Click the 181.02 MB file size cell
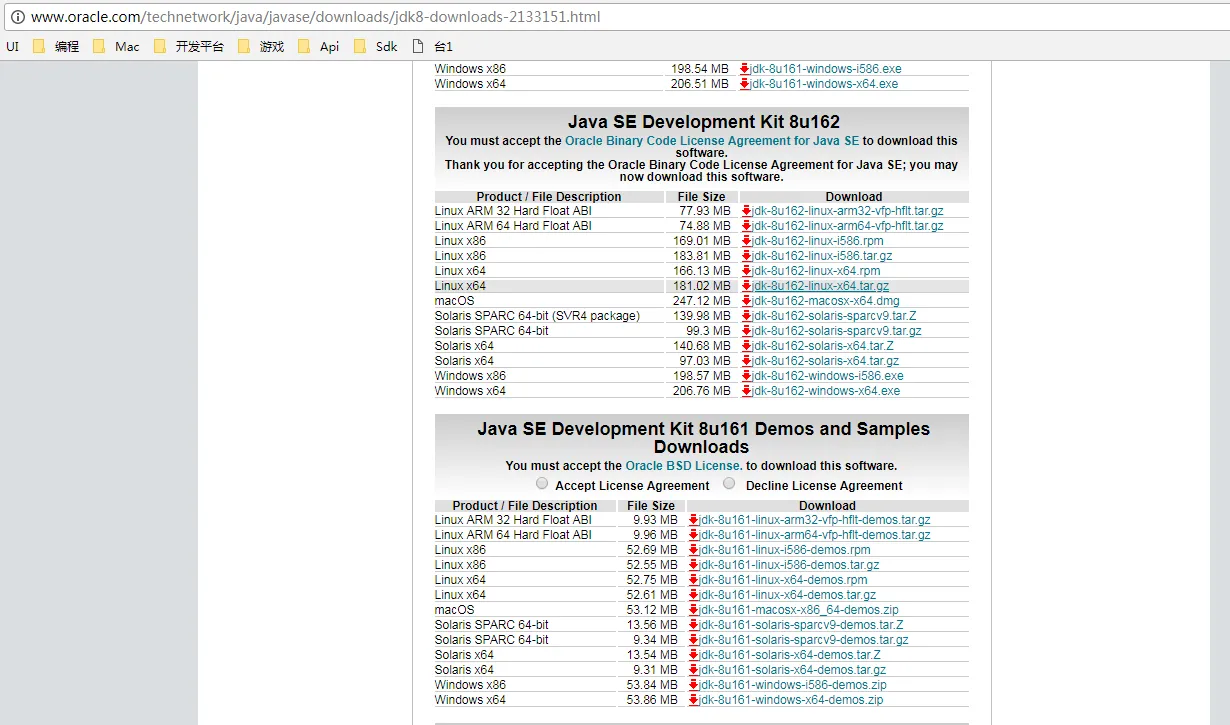Screen dimensions: 1230x725 (x=702, y=286)
